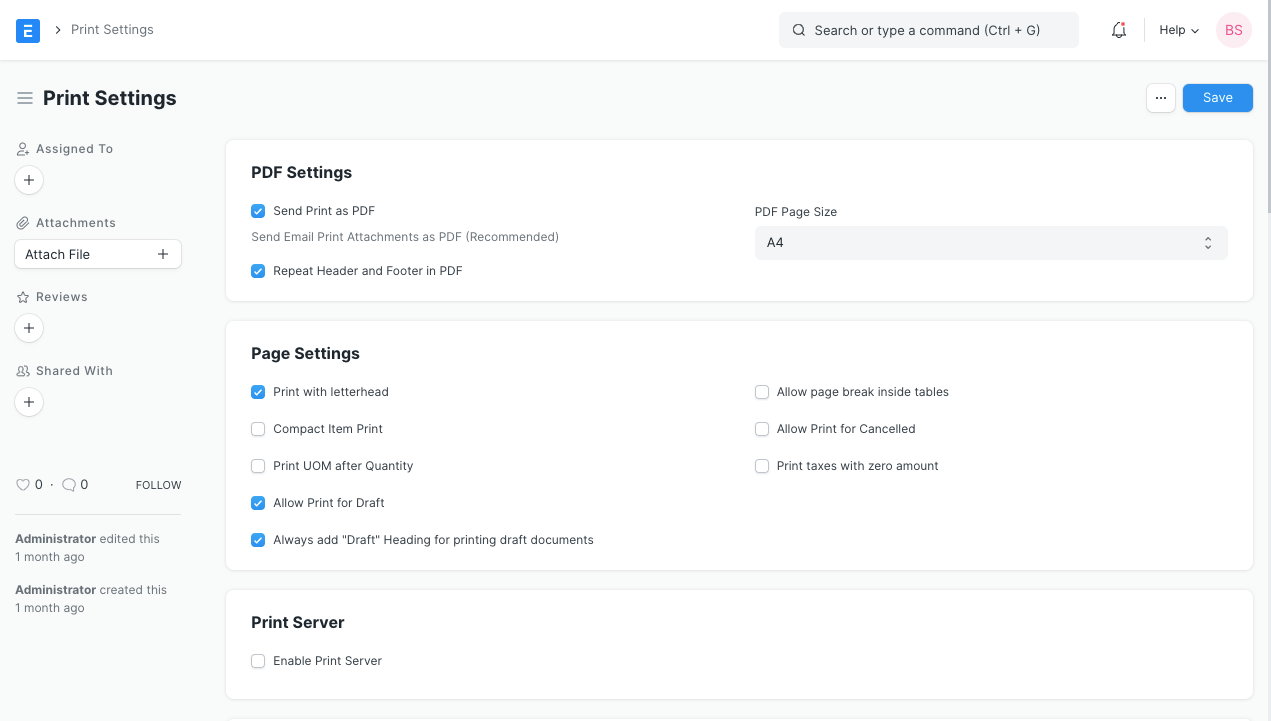
Task: Enable Compact Item Print
Action: 258,429
